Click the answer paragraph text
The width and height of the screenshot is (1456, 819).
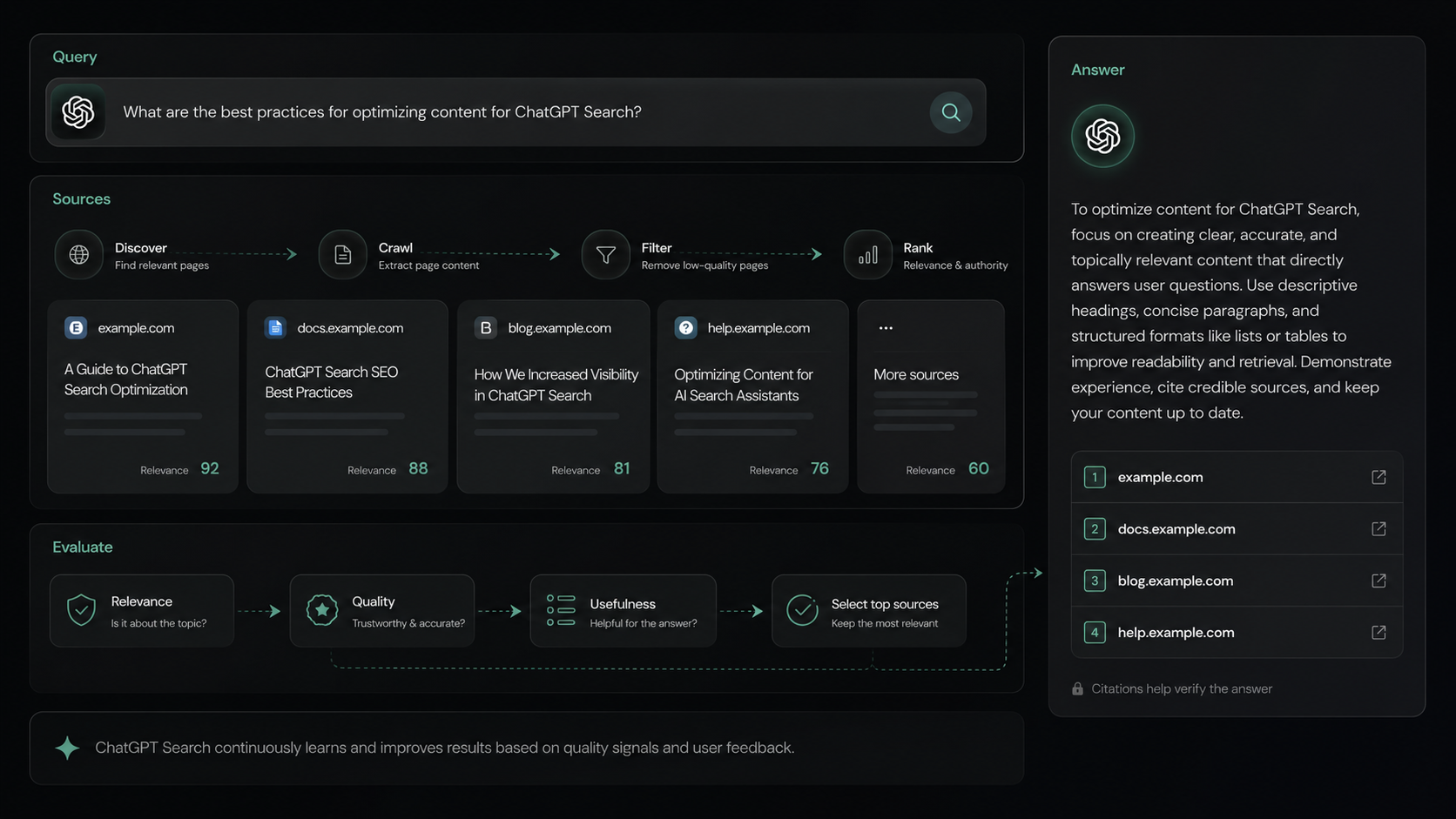tap(1231, 311)
